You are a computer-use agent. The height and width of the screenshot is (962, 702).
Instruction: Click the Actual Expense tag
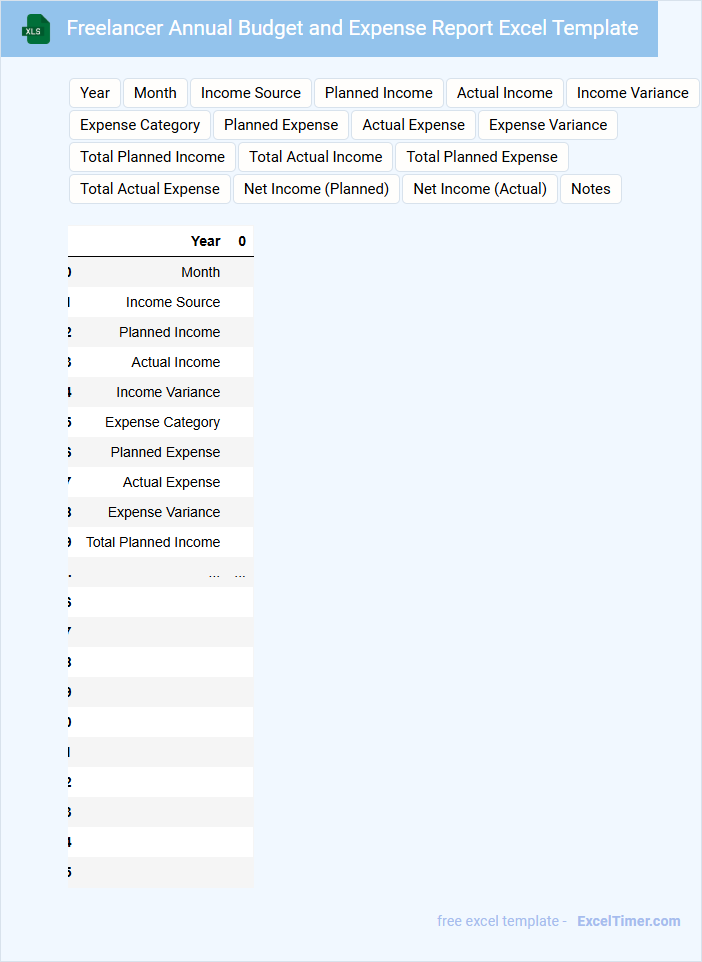(414, 125)
